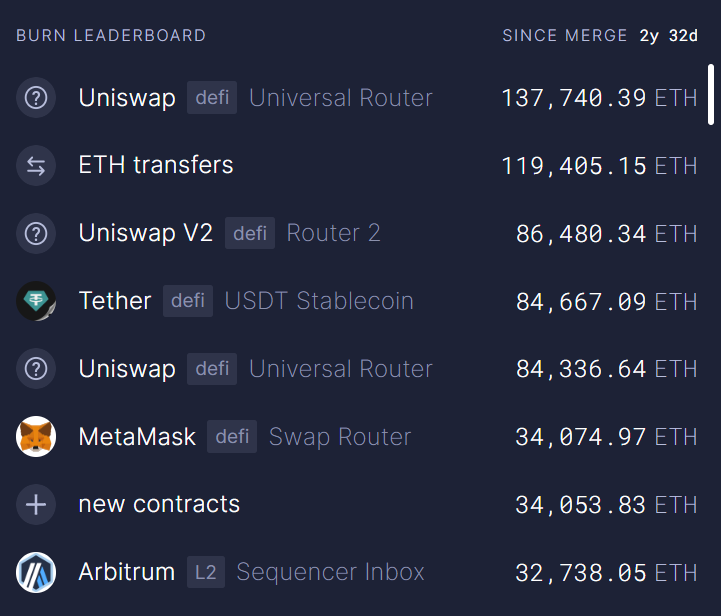721x616 pixels.
Task: Click the leaderboard vertical scrollbar thumb
Action: click(x=711, y=92)
